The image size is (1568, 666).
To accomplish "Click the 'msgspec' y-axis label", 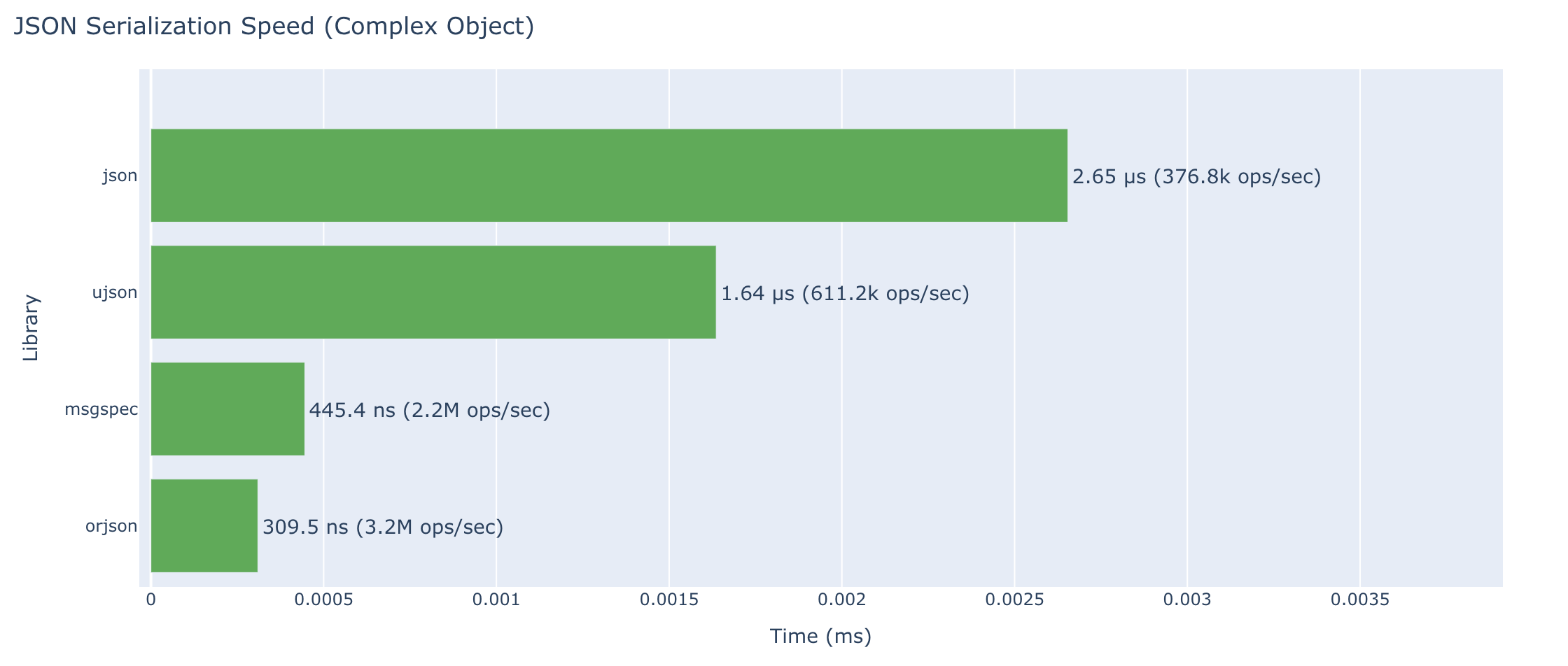I will (101, 410).
